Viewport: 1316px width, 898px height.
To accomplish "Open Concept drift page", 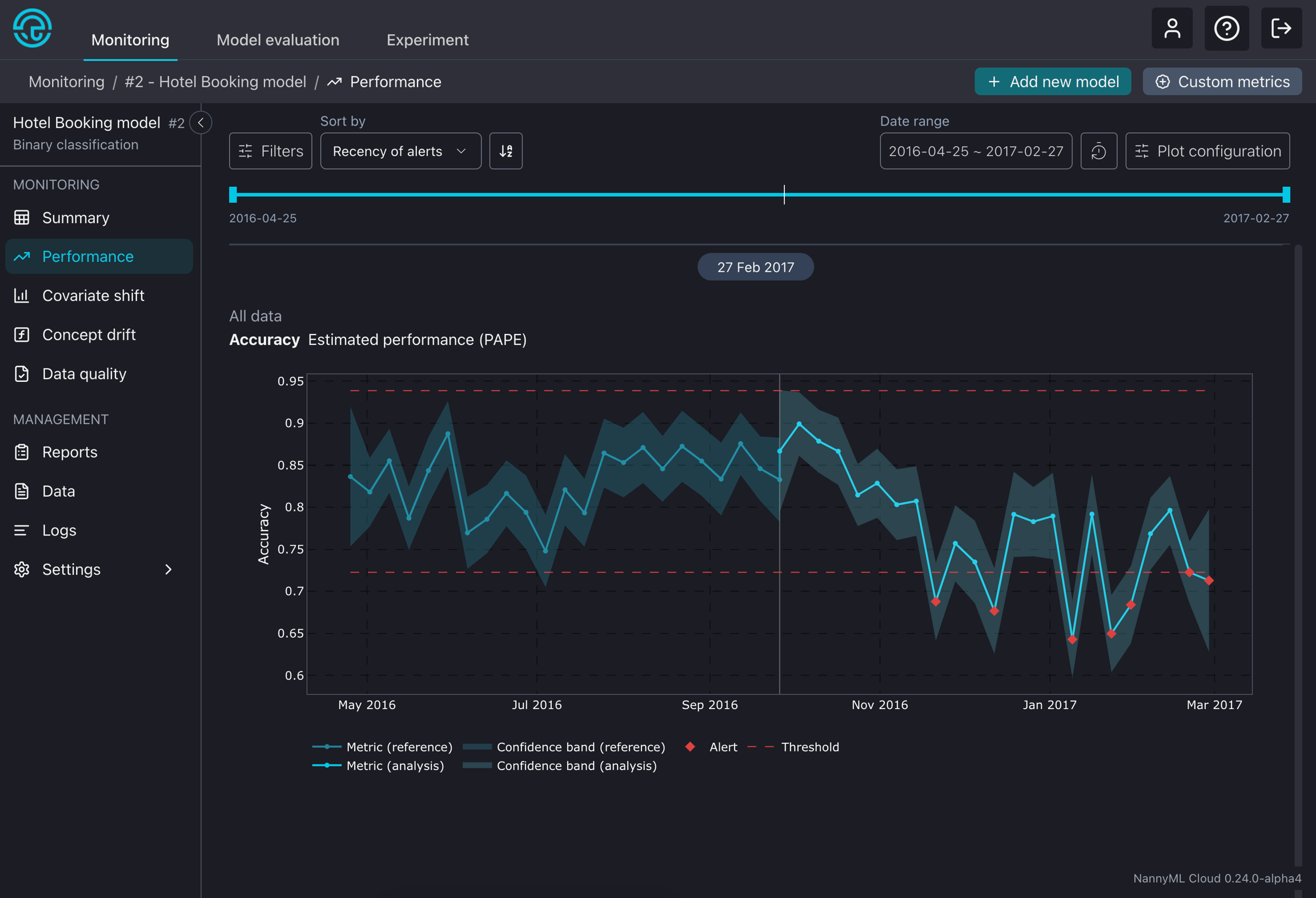I will tap(89, 335).
